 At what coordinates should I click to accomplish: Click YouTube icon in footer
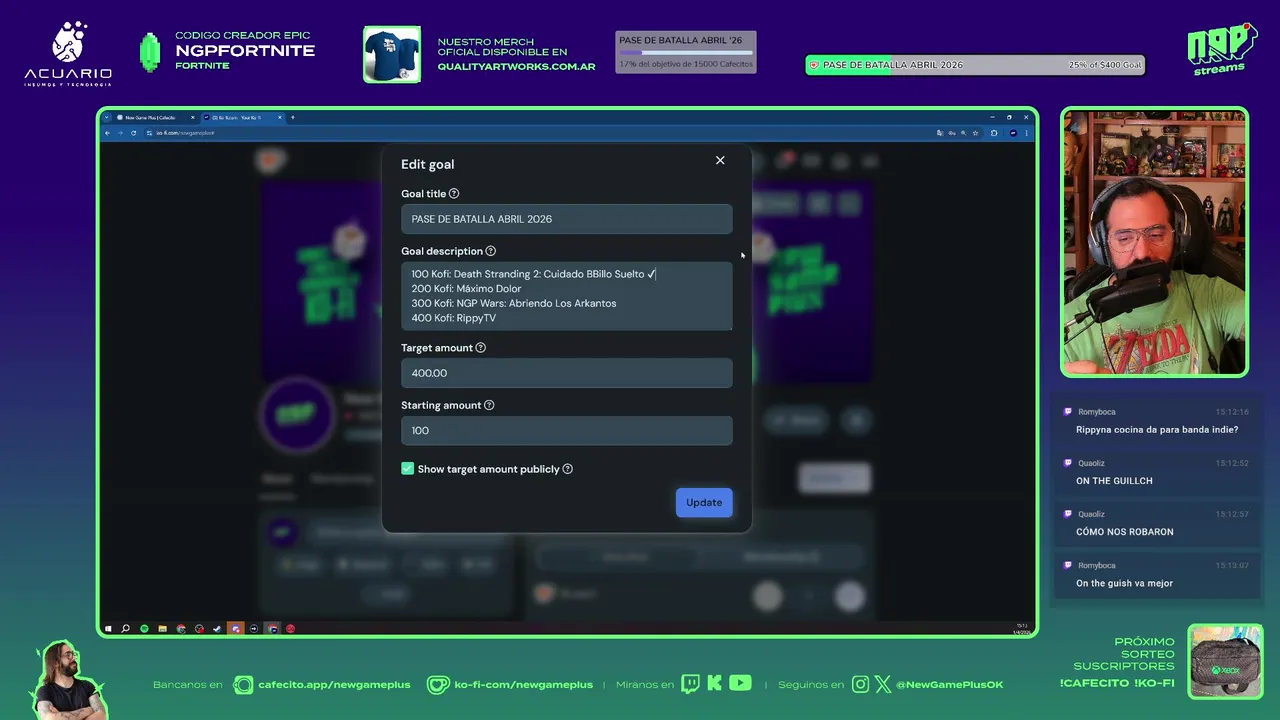pyautogui.click(x=740, y=684)
